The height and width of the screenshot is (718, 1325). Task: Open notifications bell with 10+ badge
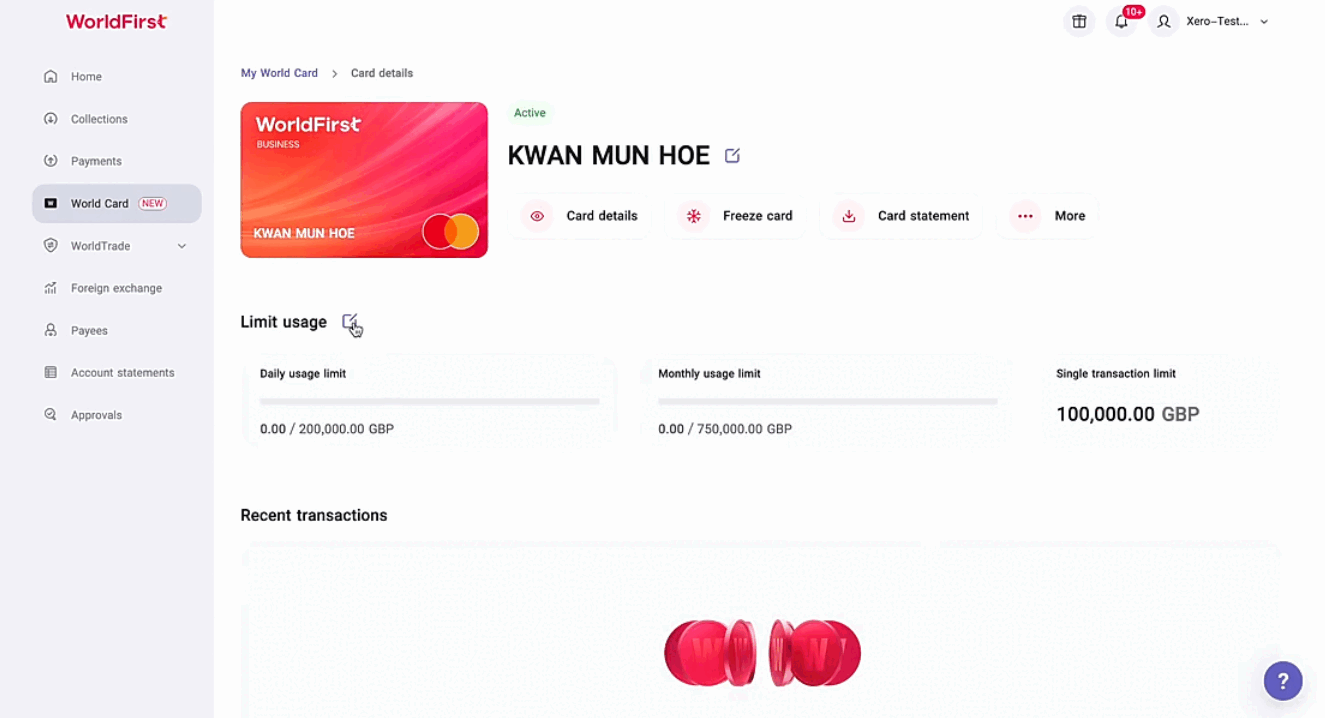pos(1122,21)
